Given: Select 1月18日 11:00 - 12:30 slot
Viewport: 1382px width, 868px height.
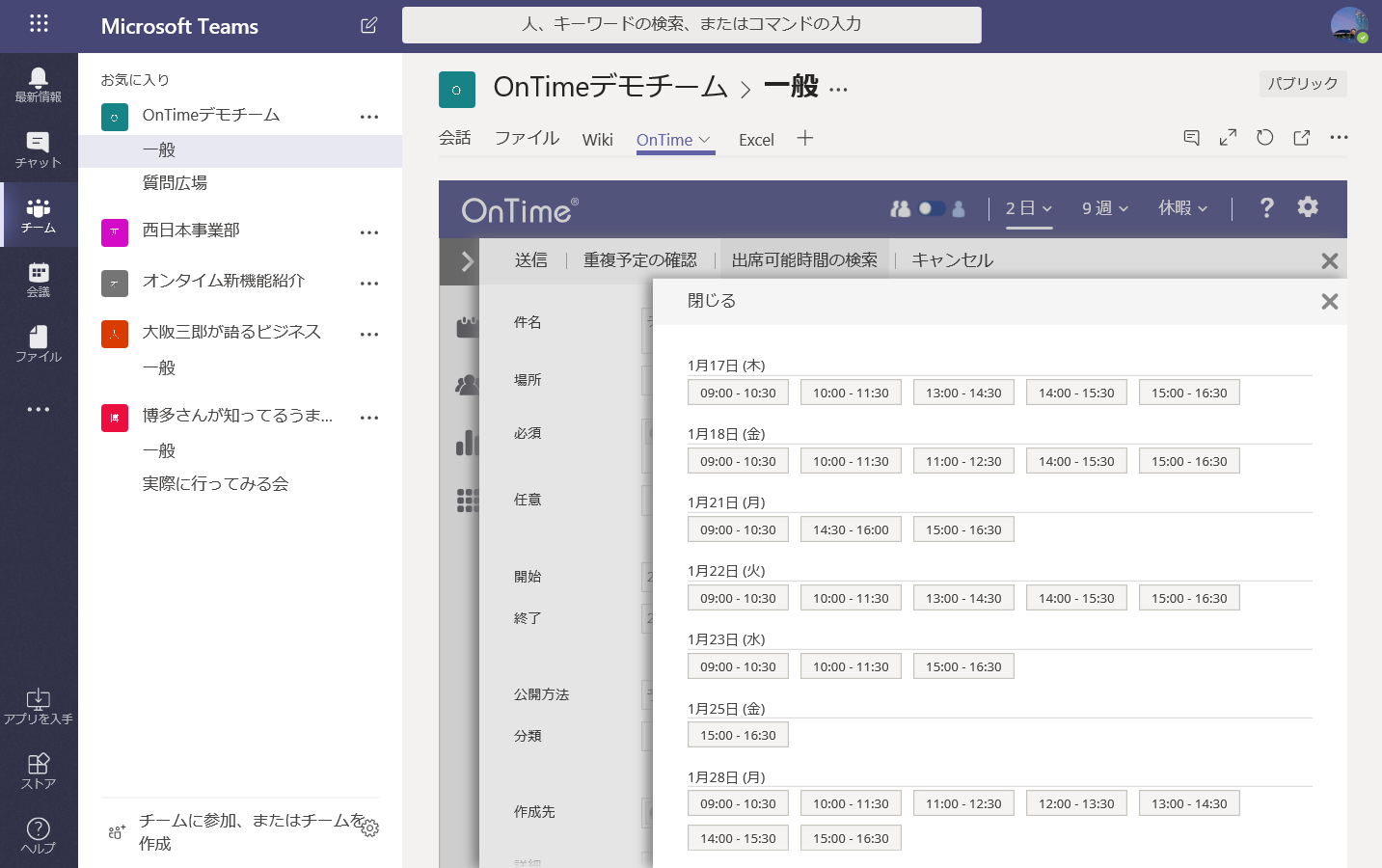Looking at the screenshot, I should click(x=963, y=461).
